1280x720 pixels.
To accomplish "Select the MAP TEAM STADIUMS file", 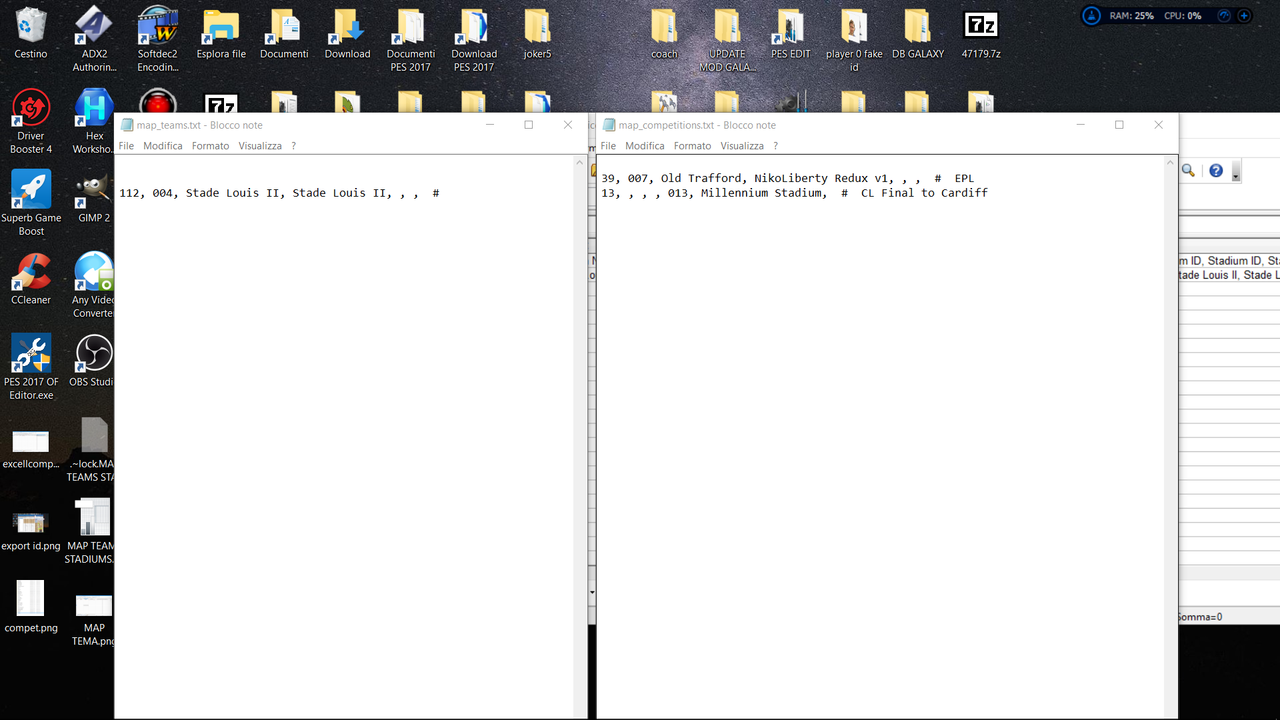I will [90, 532].
